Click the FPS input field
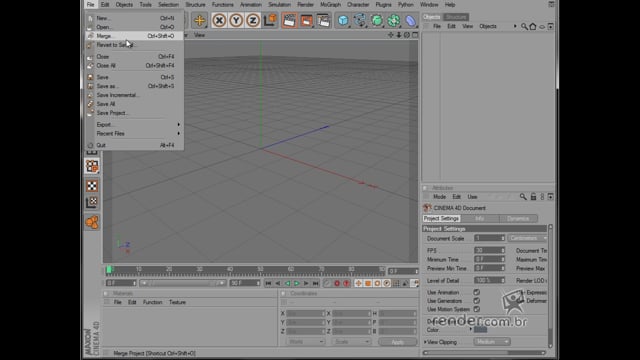 (489, 250)
